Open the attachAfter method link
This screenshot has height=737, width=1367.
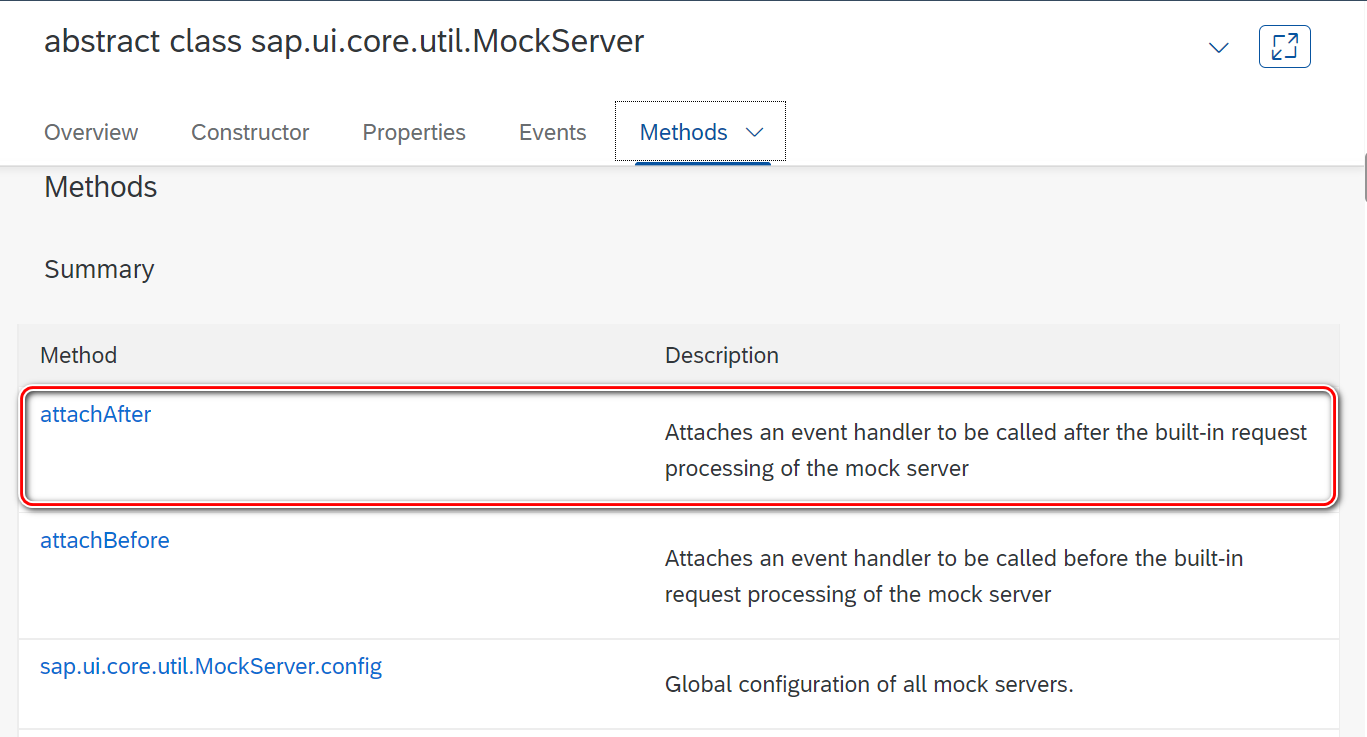(95, 414)
